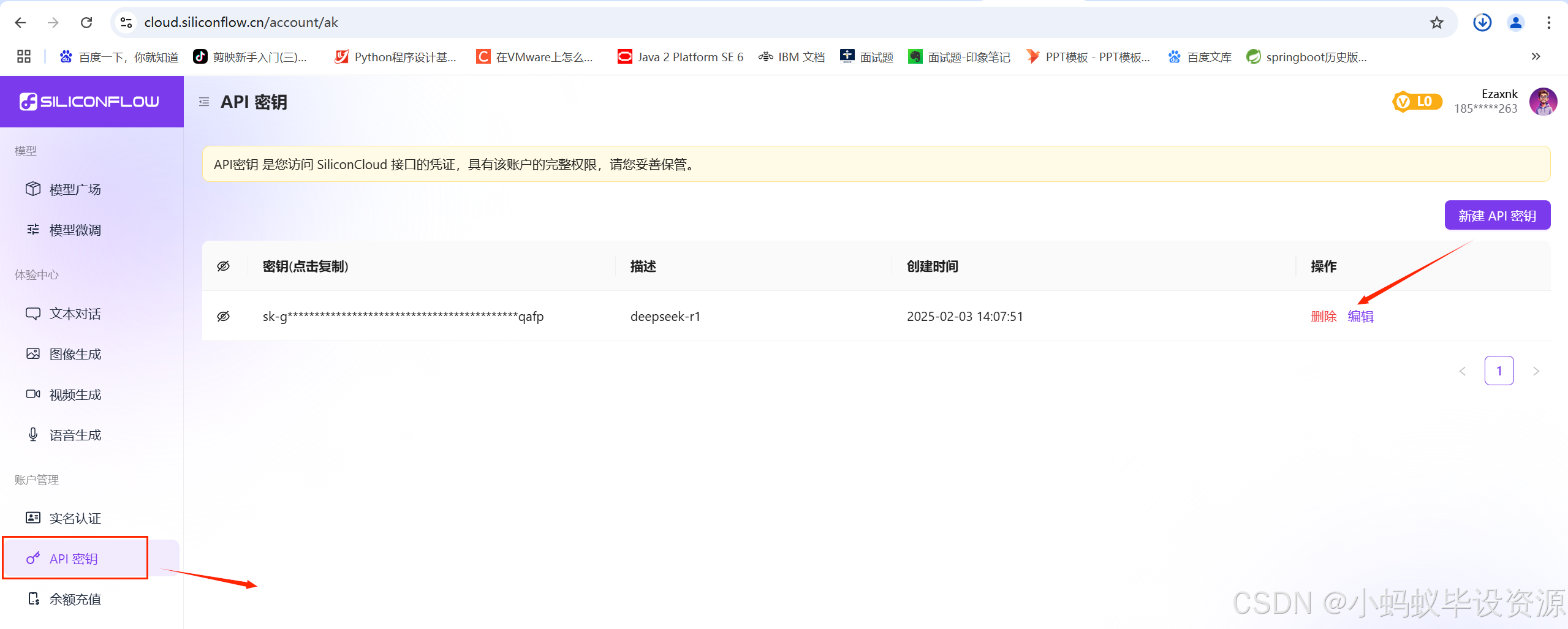
Task: Click the SiliconFlow logo
Action: [89, 102]
